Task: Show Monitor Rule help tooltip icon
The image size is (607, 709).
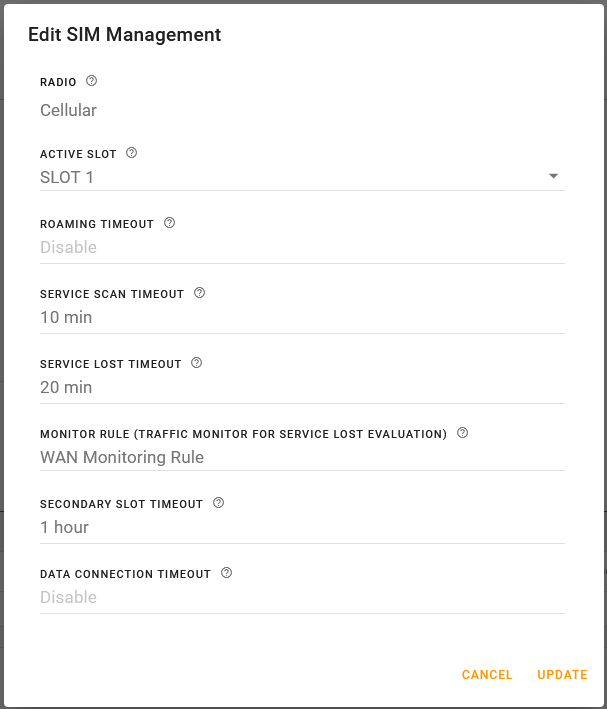Action: click(x=462, y=433)
